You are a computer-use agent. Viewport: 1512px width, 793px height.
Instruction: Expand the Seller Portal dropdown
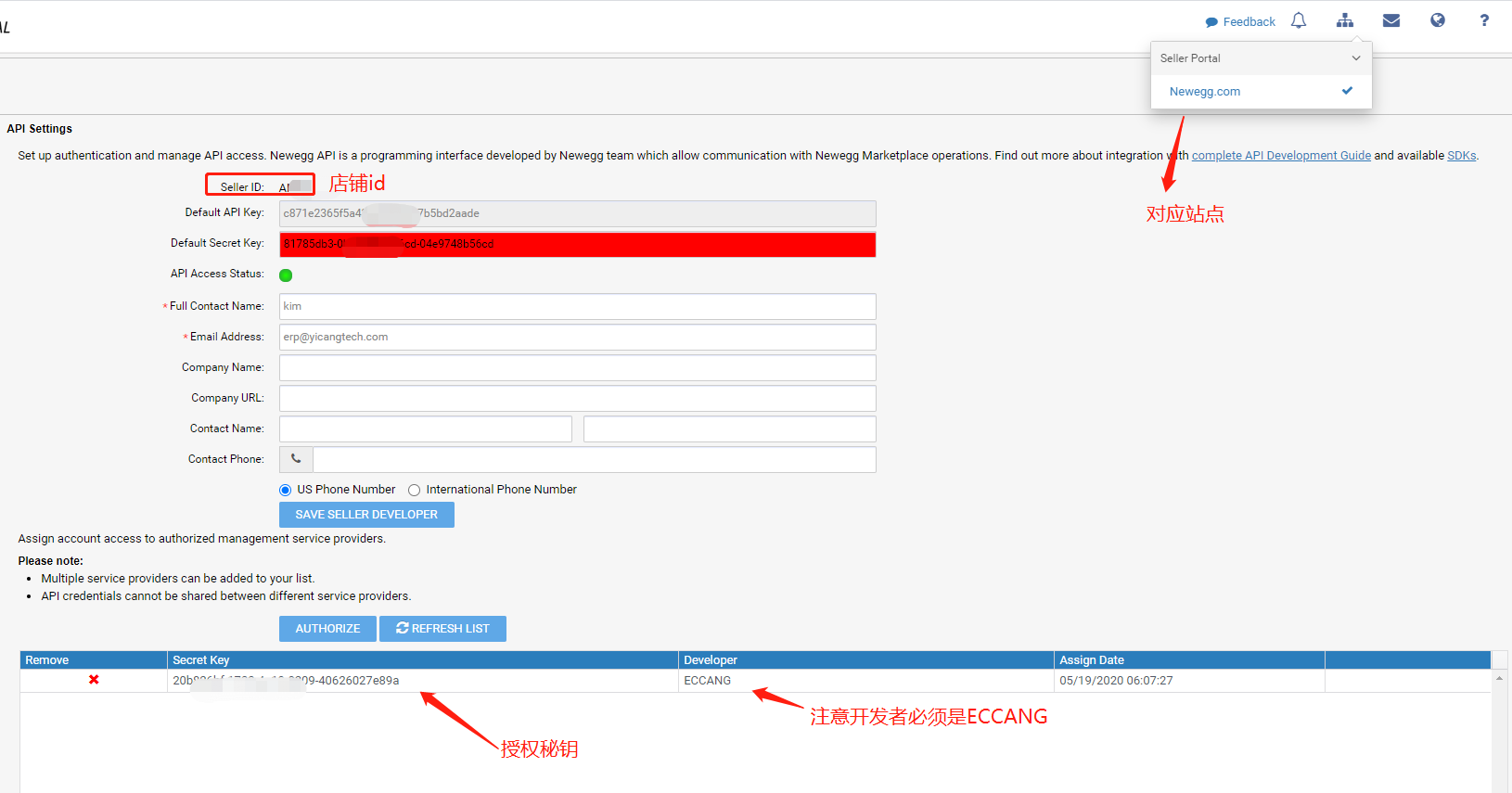1261,58
